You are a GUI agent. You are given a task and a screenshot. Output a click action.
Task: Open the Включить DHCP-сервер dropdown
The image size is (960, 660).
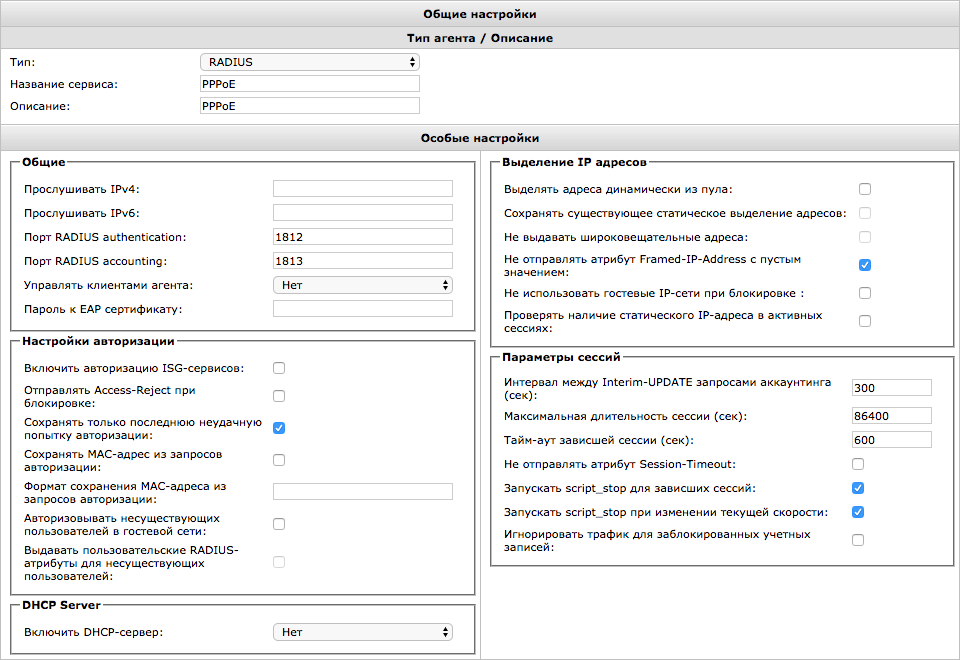point(363,632)
